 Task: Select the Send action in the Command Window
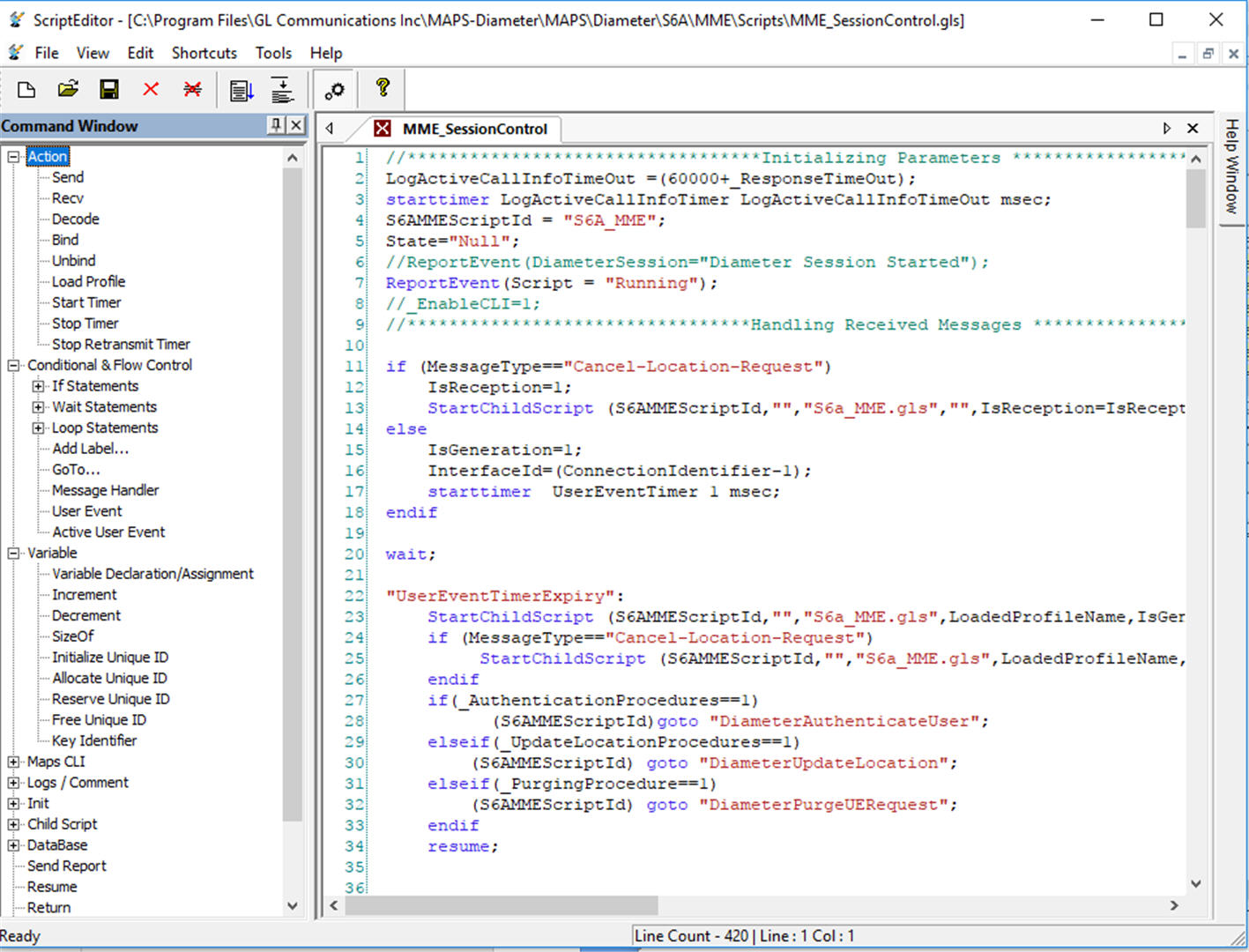coord(70,176)
